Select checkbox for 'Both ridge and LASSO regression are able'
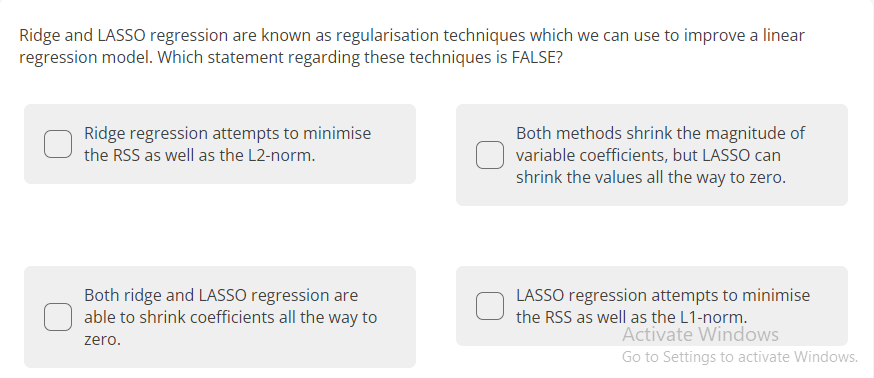 pos(58,317)
